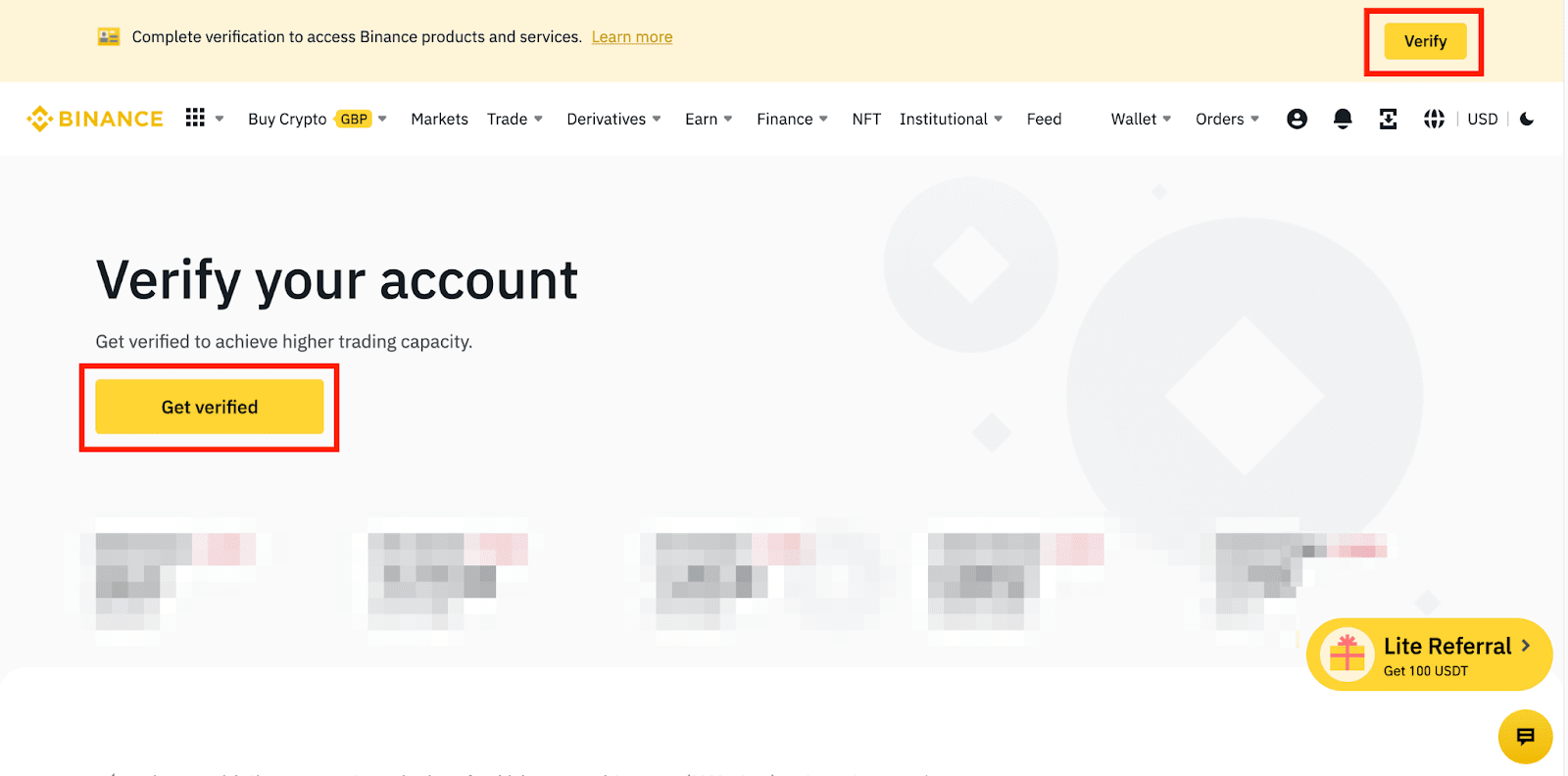
Task: Click the Verify button in banner
Action: coord(1425,41)
